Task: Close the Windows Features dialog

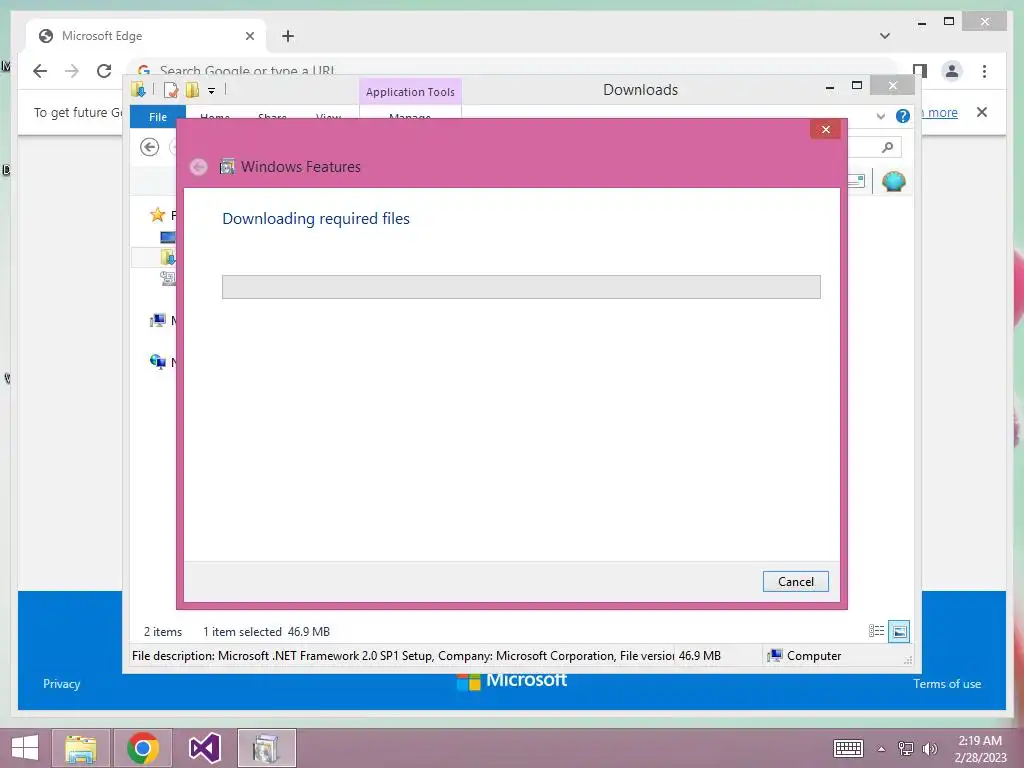Action: pyautogui.click(x=825, y=129)
